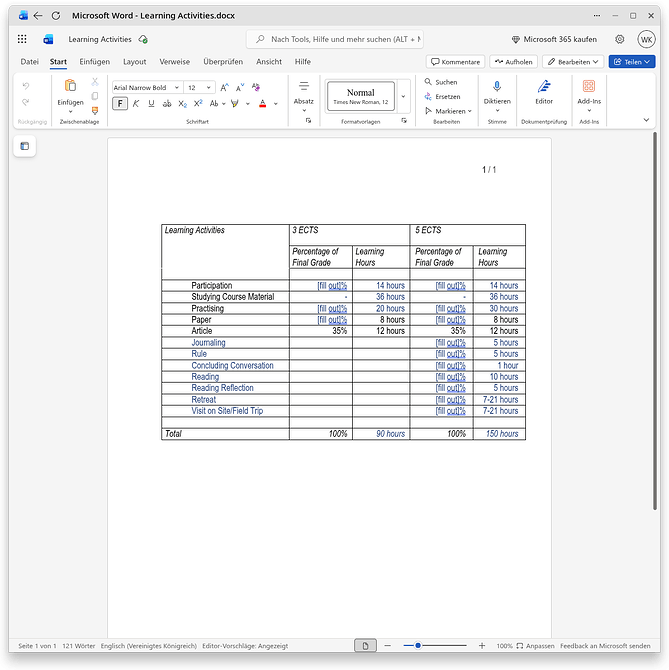The image size is (669, 670).
Task: Click the vertical scrollbar of the document
Action: pyautogui.click(x=654, y=320)
